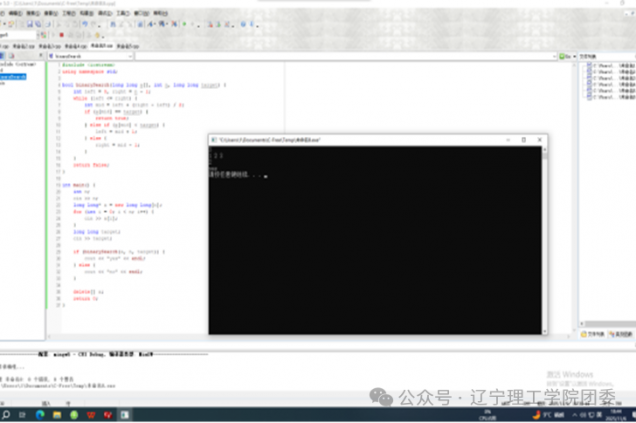The height and width of the screenshot is (423, 636).
Task: Open the 搜索 (Search) menu
Action: pyautogui.click(x=33, y=13)
